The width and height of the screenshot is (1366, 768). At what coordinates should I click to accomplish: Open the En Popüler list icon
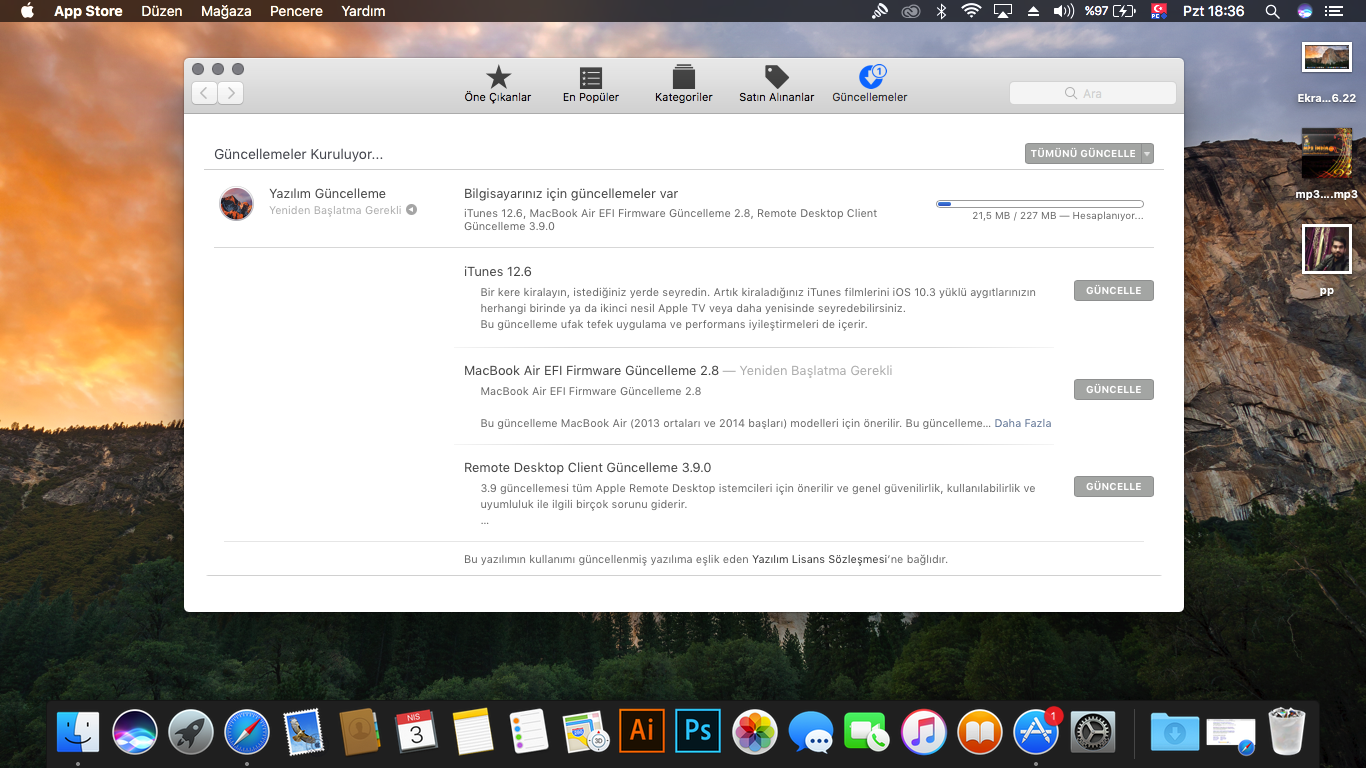(x=591, y=78)
